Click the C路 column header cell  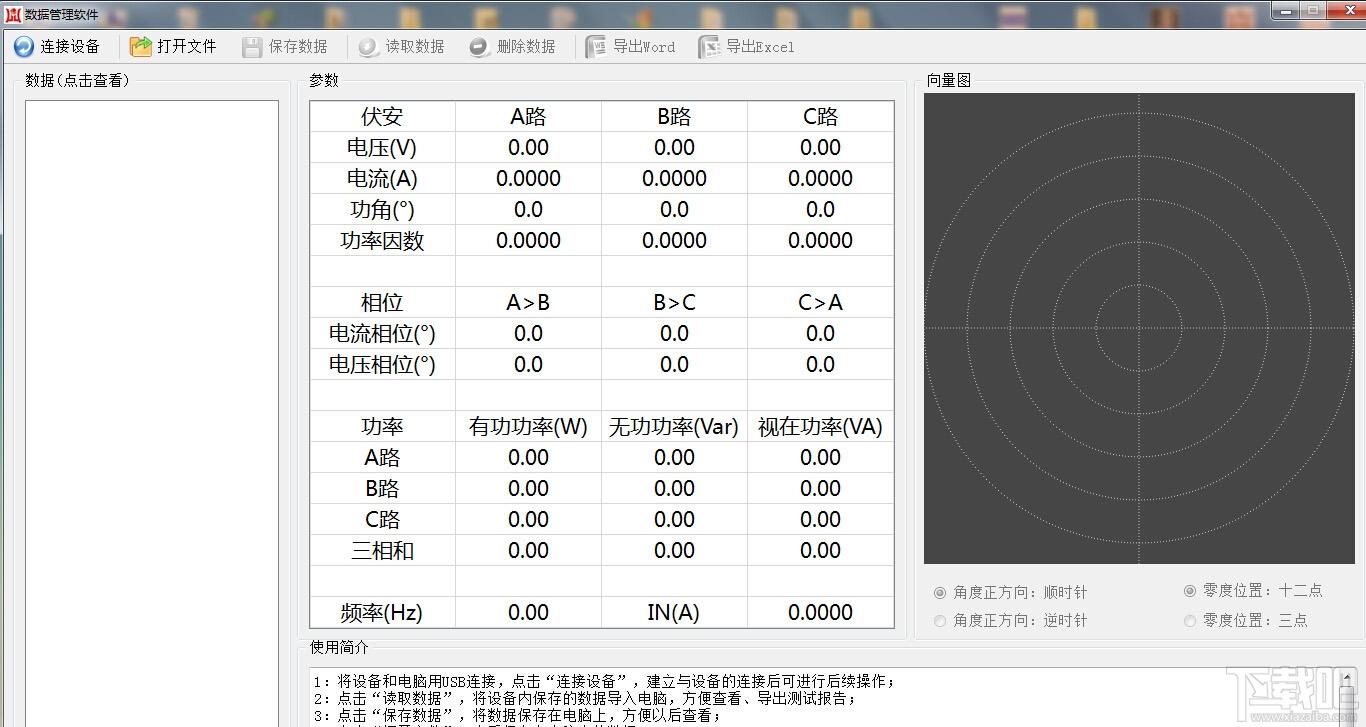tap(820, 116)
